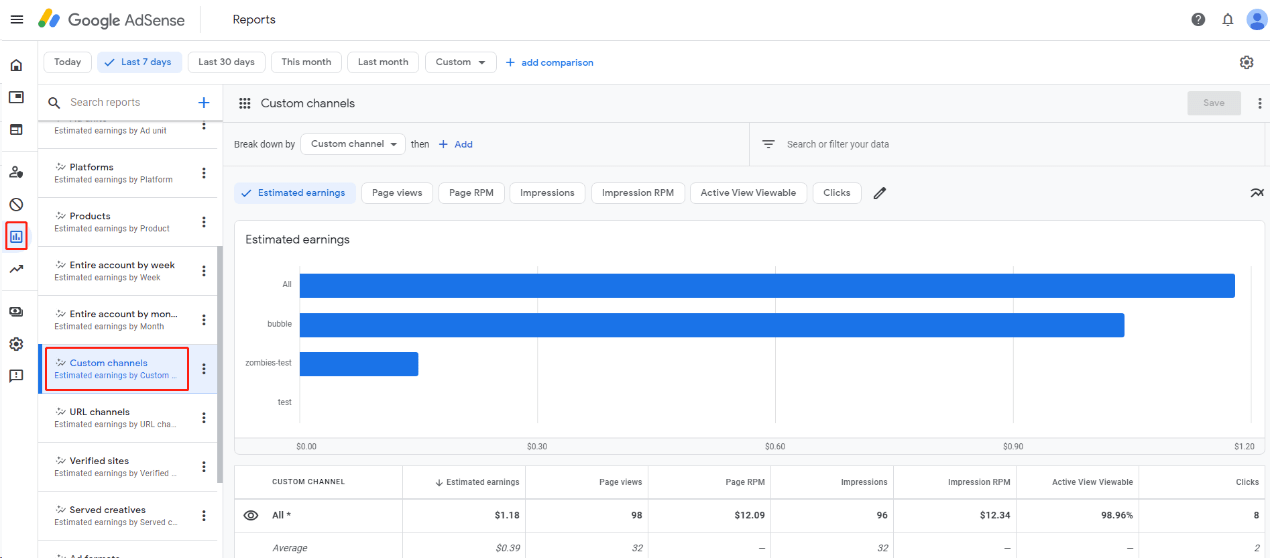The width and height of the screenshot is (1270, 558).
Task: Click the Google AdSense logo
Action: (x=111, y=19)
